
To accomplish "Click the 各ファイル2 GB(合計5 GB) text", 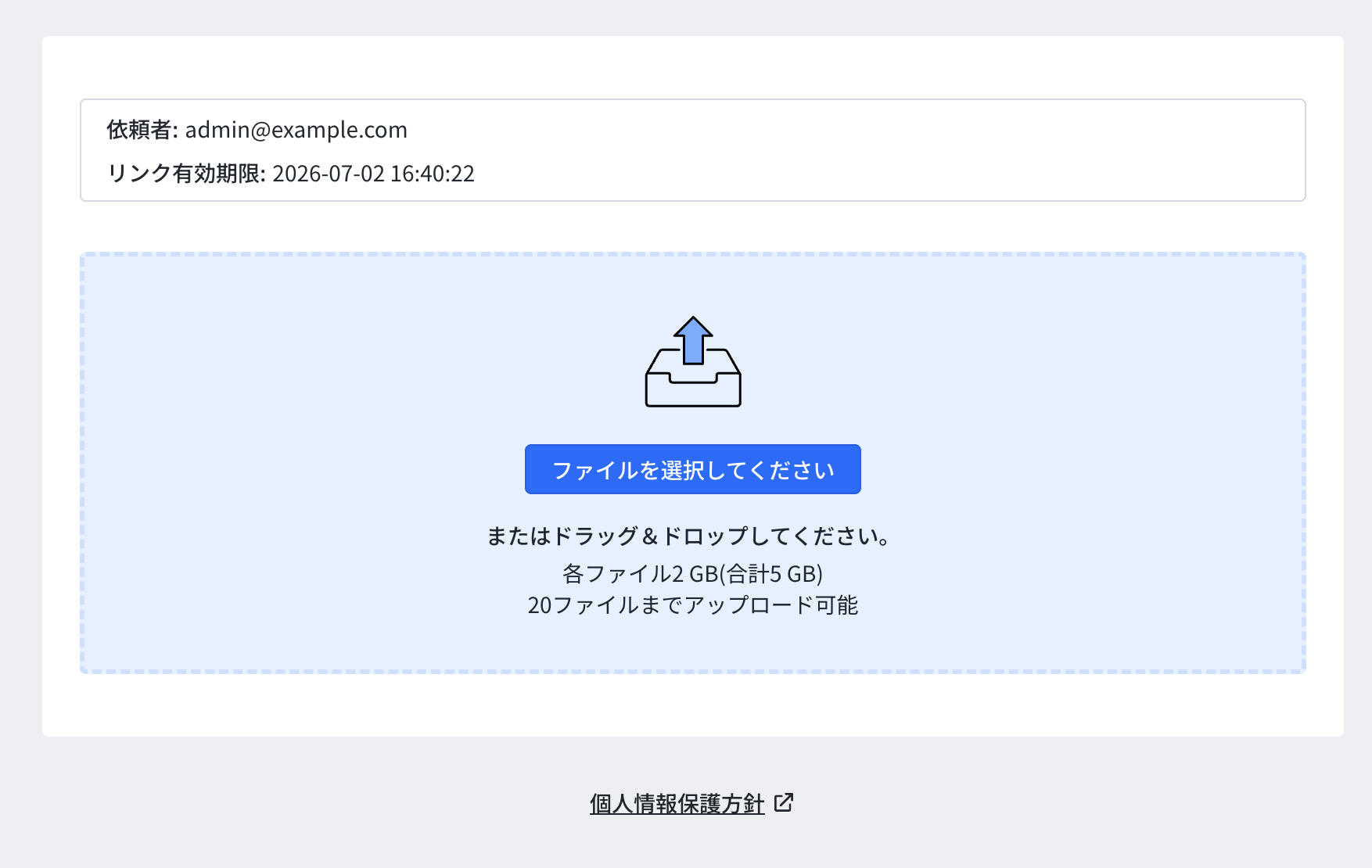I will (x=692, y=574).
